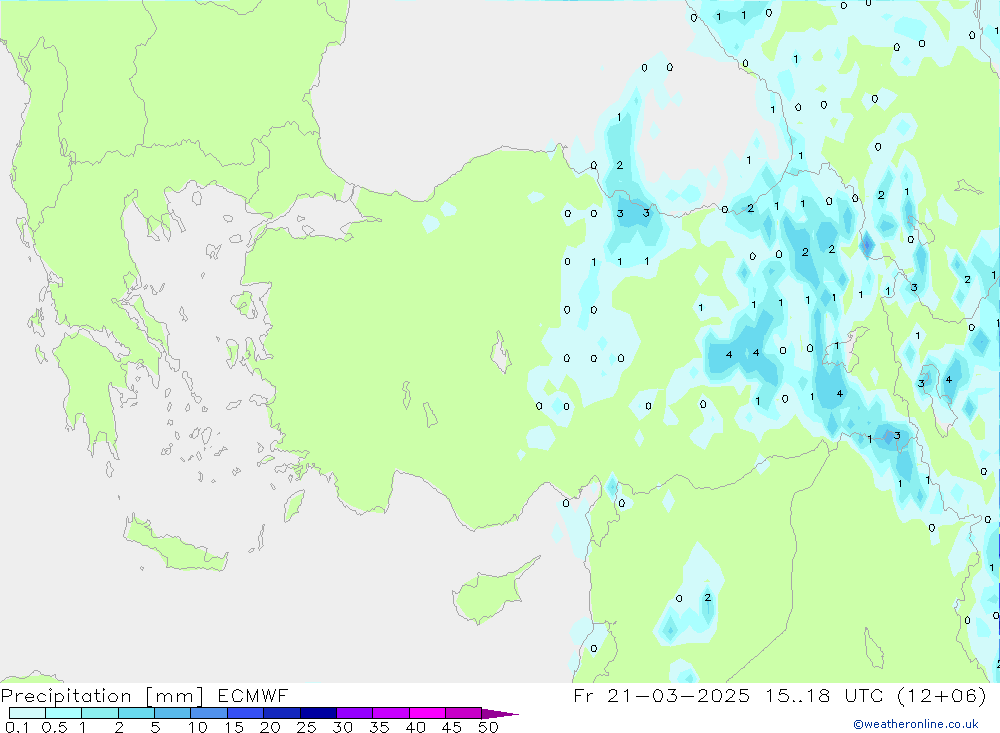Click the '[mm]' unit label

click(175, 696)
